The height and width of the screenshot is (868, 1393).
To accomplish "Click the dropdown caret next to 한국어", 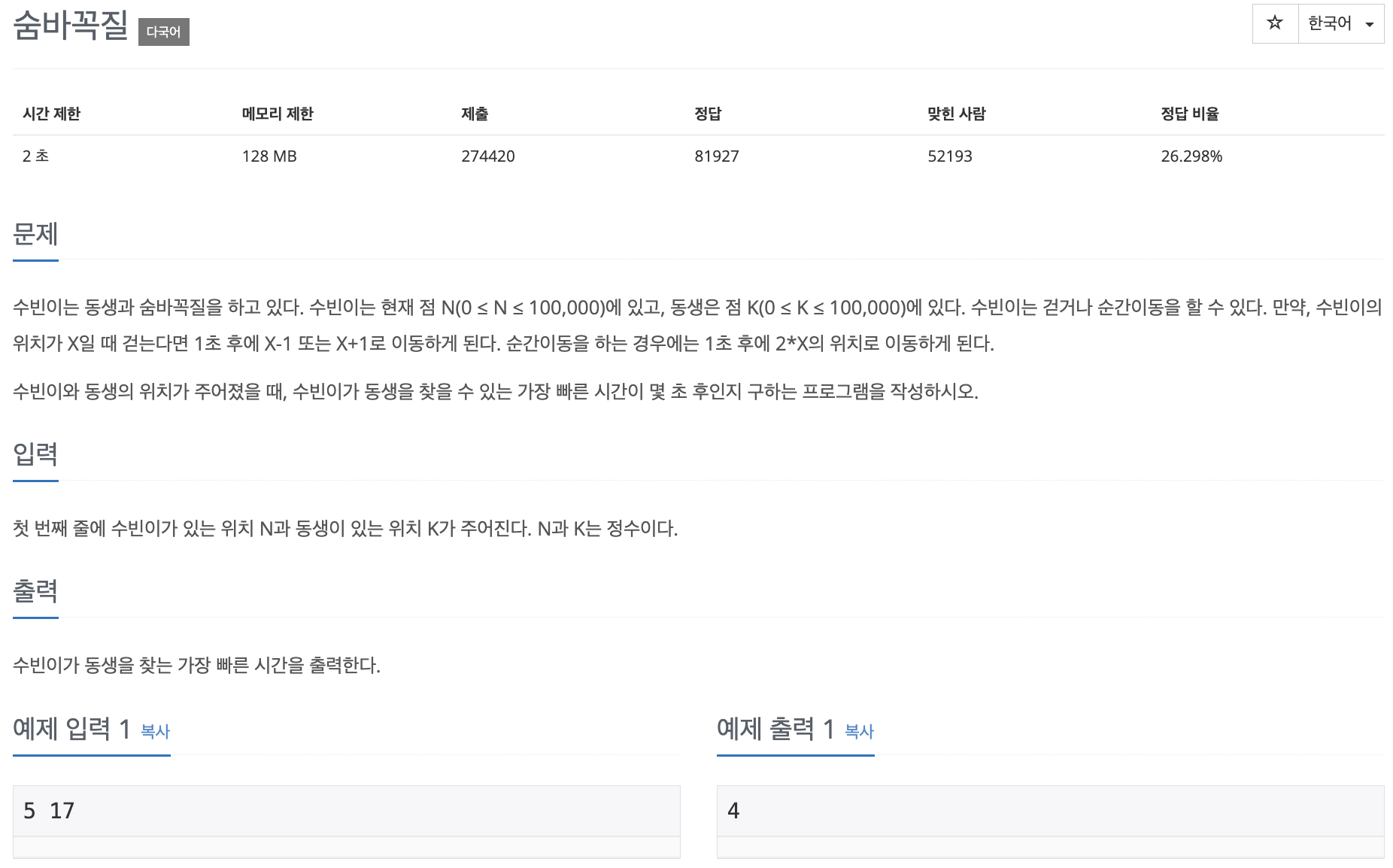I will point(1370,24).
